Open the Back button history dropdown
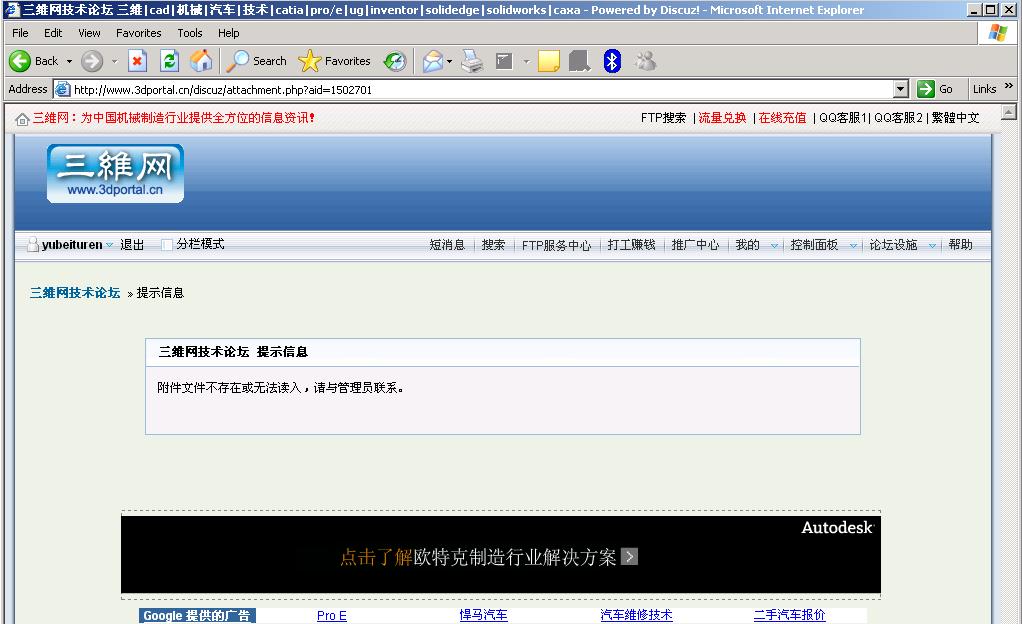Viewport: 1022px width, 624px height. coord(69,61)
